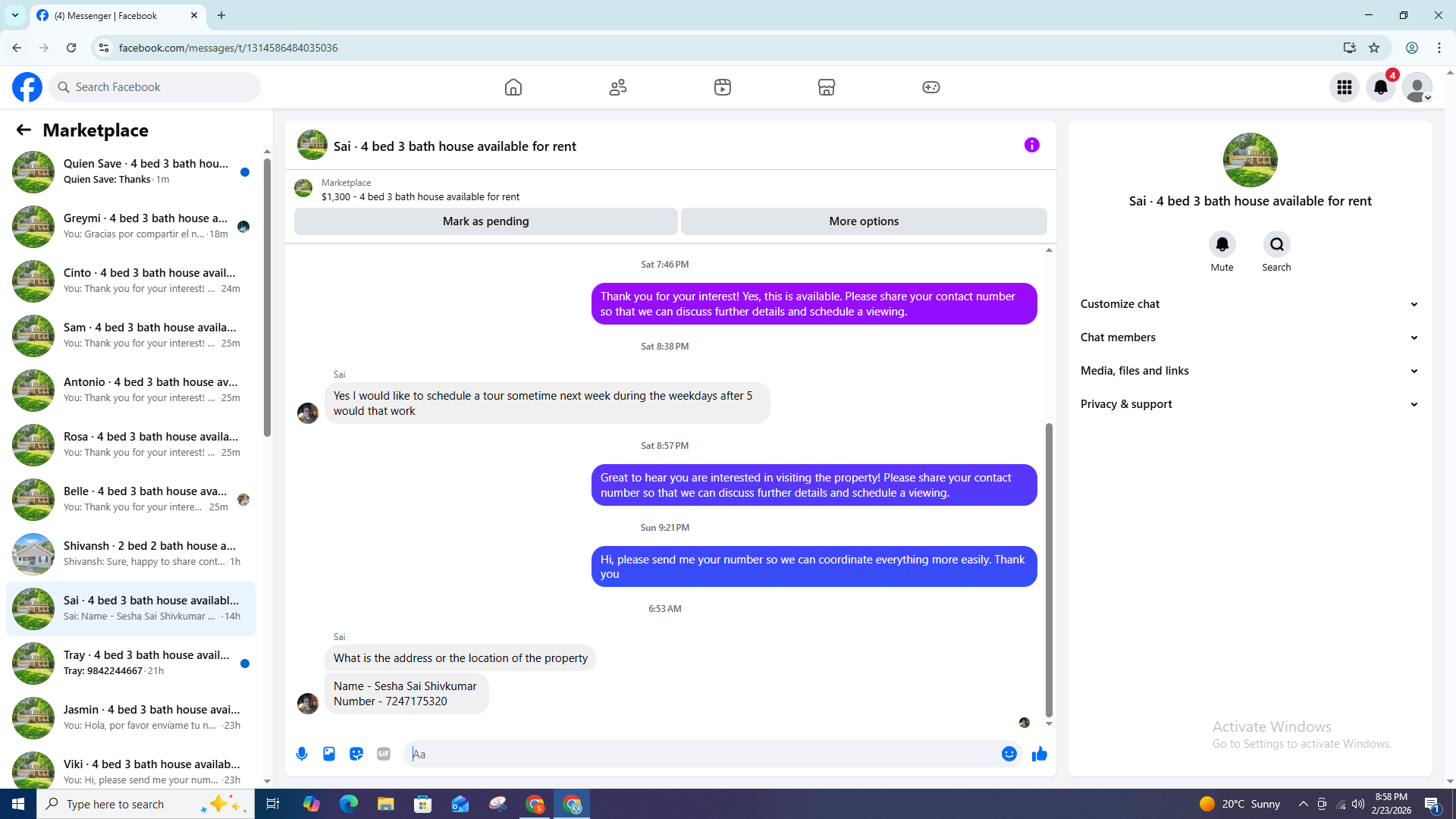Open the emoji picker in message box

coord(1009,754)
